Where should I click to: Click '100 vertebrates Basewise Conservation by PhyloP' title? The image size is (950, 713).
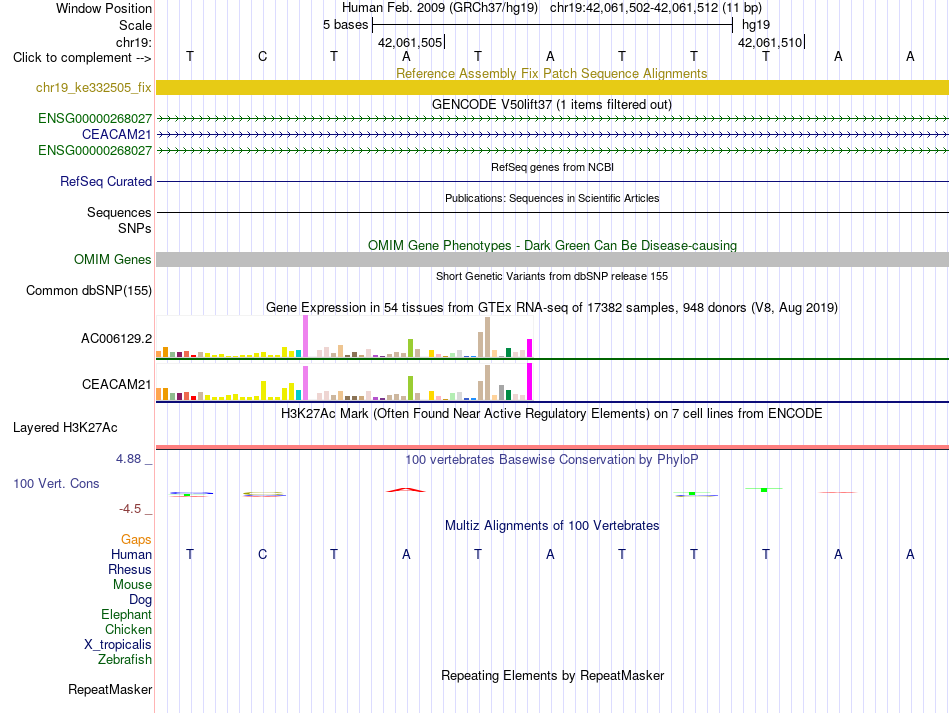click(552, 459)
